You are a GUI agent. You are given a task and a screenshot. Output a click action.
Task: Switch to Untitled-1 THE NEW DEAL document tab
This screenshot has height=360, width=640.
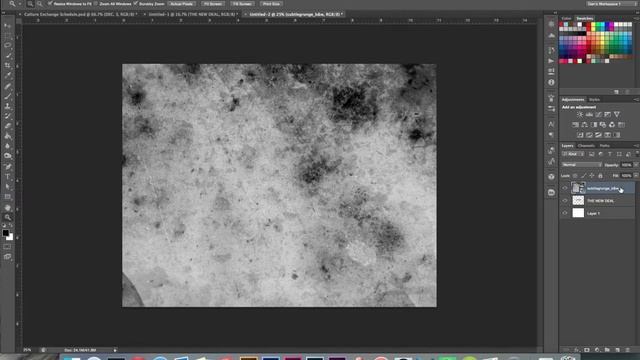coord(193,14)
